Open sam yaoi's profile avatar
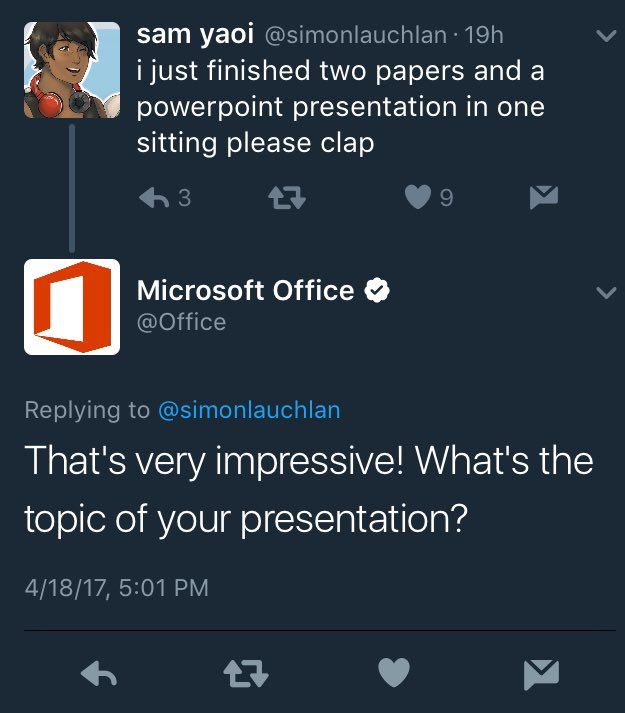The image size is (625, 713). (72, 70)
